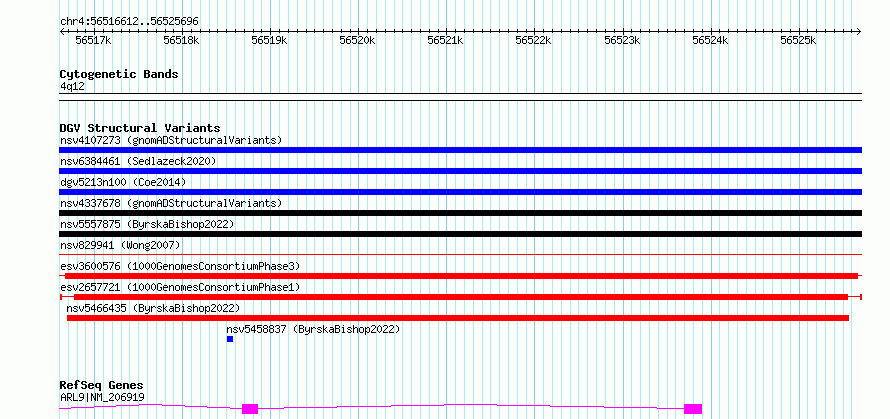Open the esv2657721 1000GenomesConsortiumPhase1 label

180,287
